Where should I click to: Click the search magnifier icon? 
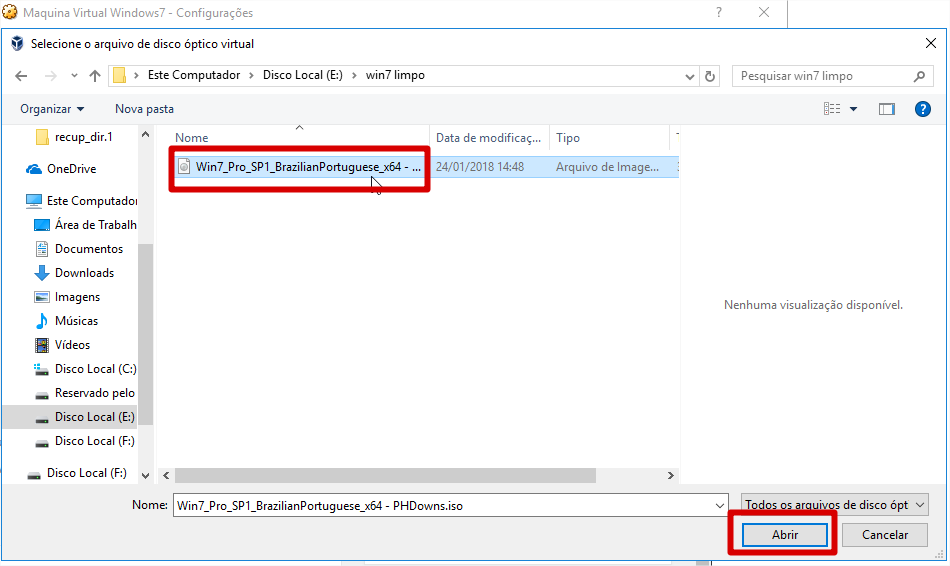coord(919,76)
